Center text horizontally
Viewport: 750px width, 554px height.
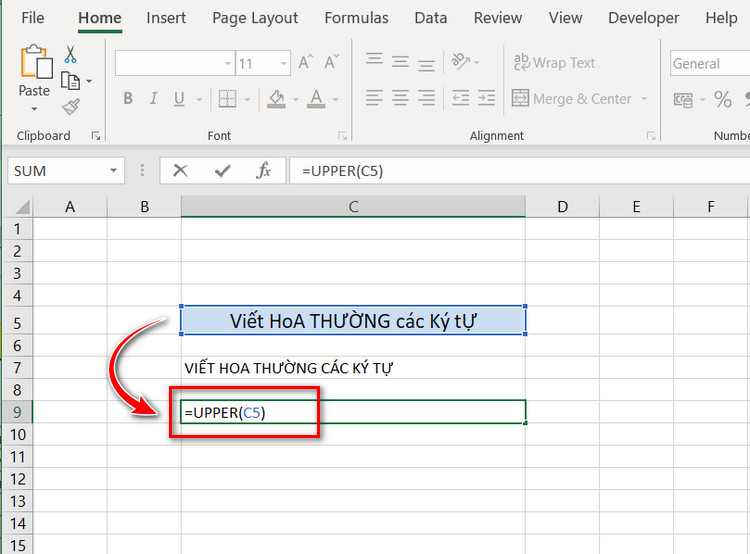pos(400,98)
